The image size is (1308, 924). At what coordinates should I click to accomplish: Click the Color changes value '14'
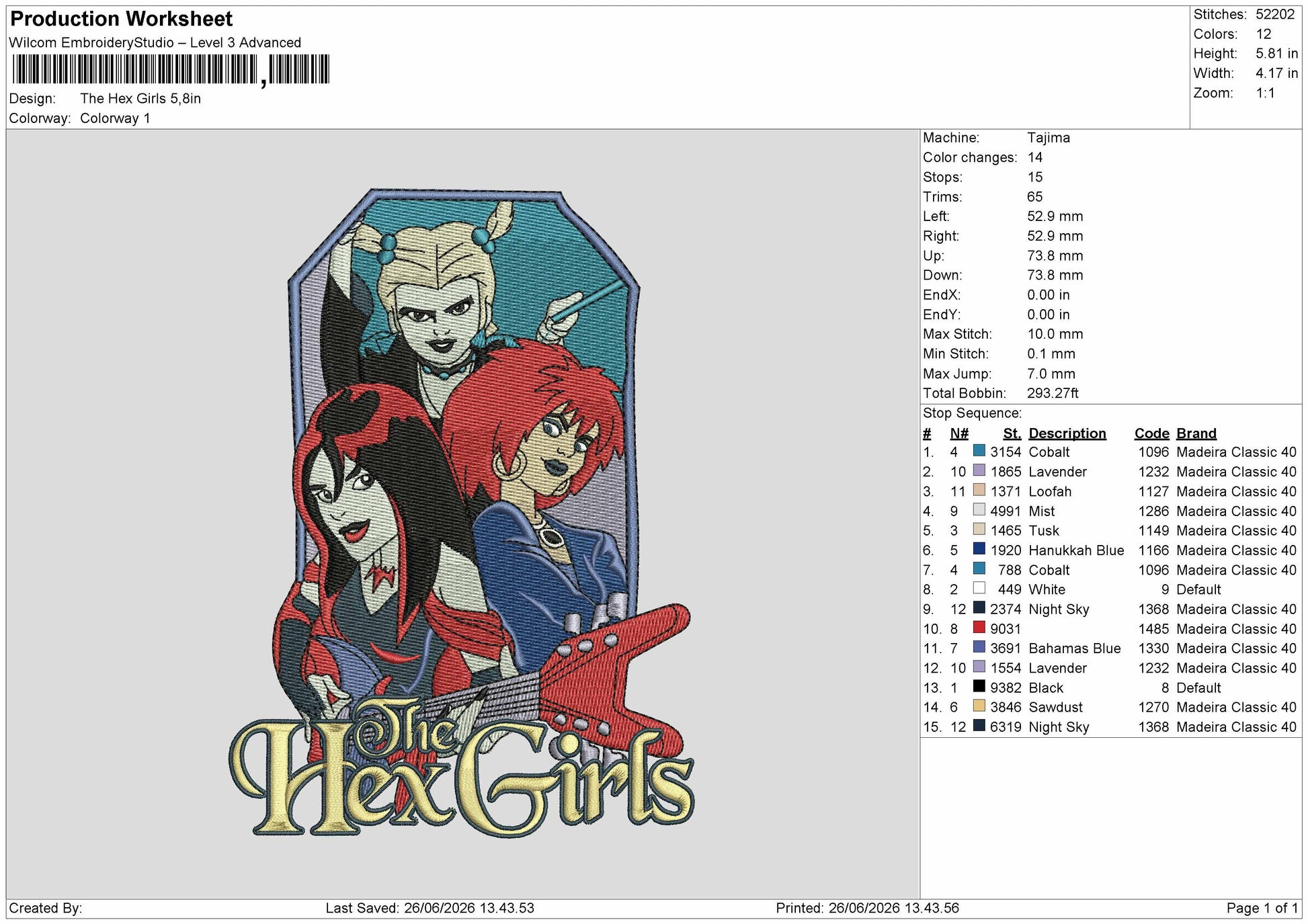(1035, 157)
